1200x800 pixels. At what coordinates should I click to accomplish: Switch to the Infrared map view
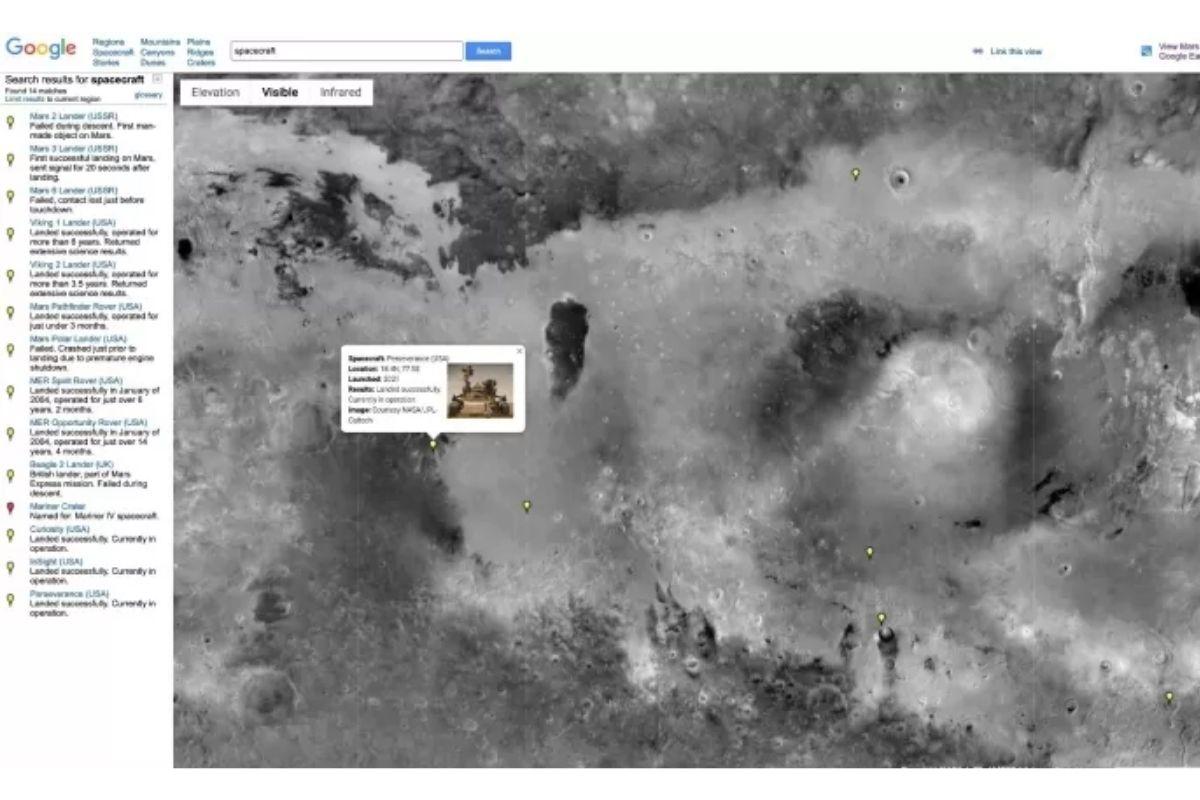[341, 92]
